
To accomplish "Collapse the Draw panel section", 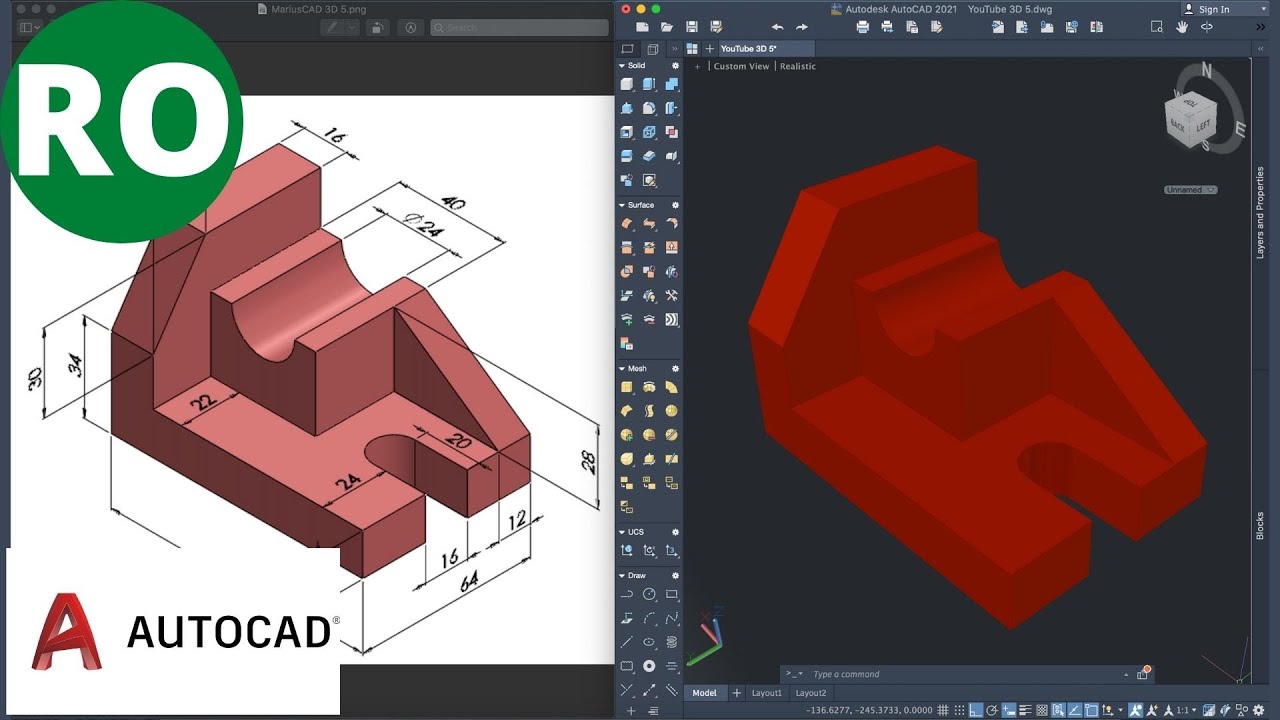I will (622, 576).
